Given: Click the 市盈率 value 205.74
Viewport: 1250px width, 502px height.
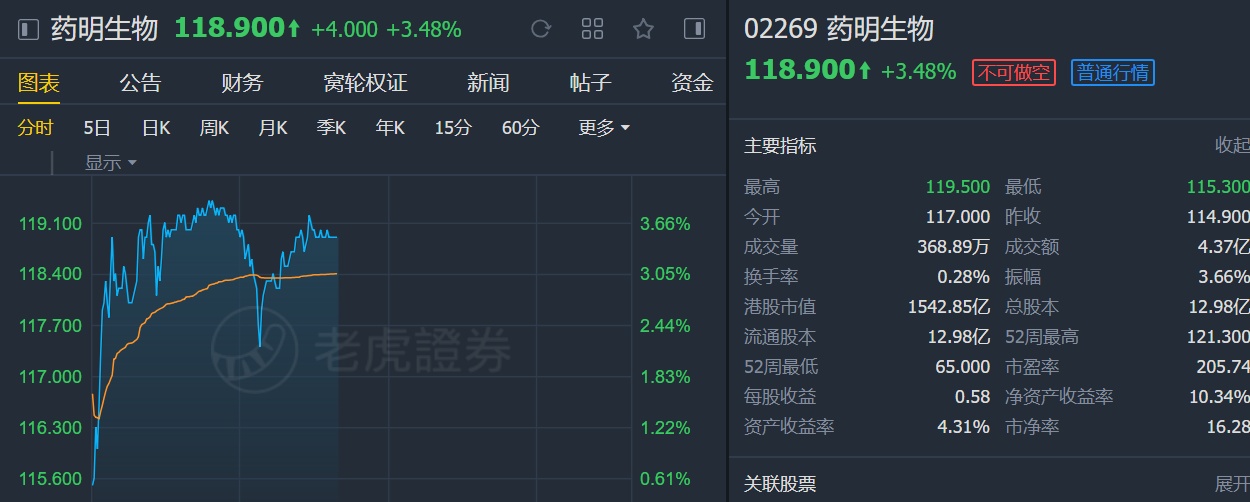Looking at the screenshot, I should point(1223,367).
